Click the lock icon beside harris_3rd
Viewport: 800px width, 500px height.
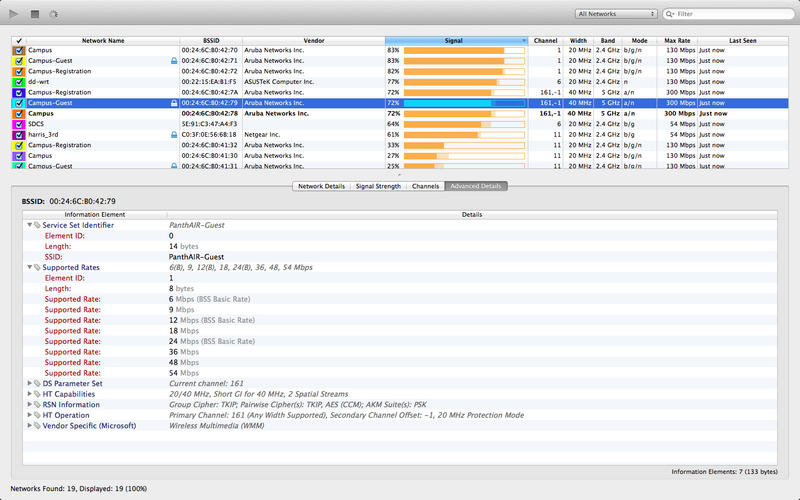174,135
